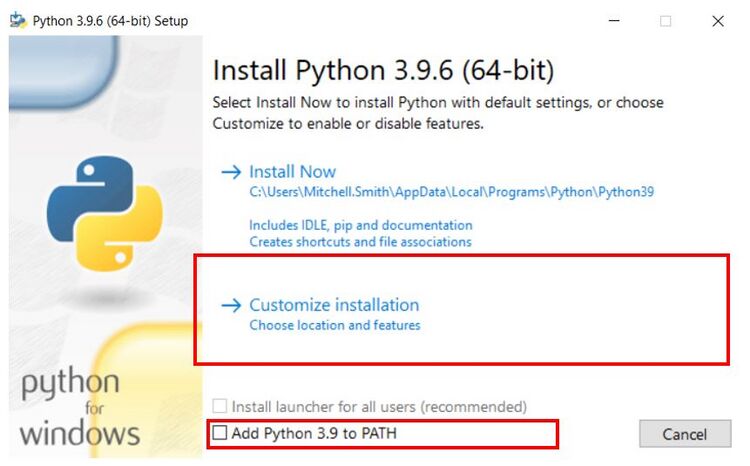
Task: Click the blue arrow beside Install Now
Action: click(231, 172)
